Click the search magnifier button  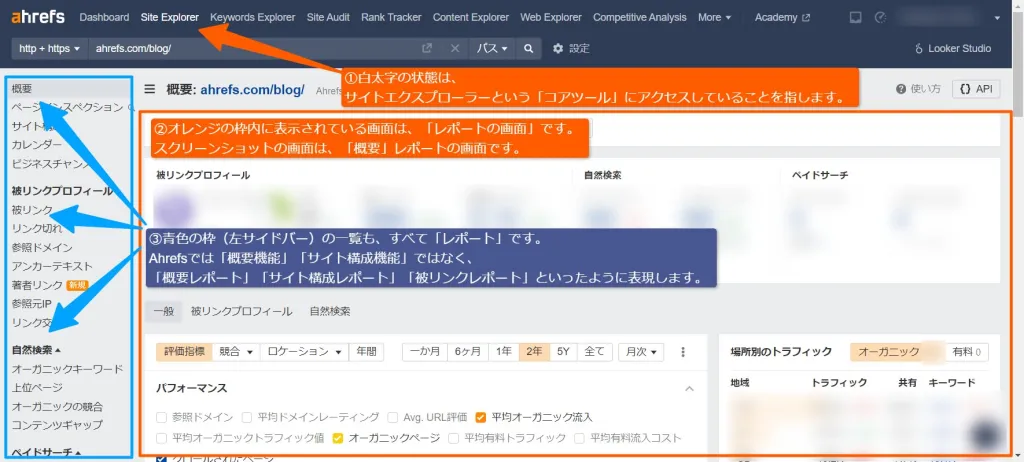point(528,48)
